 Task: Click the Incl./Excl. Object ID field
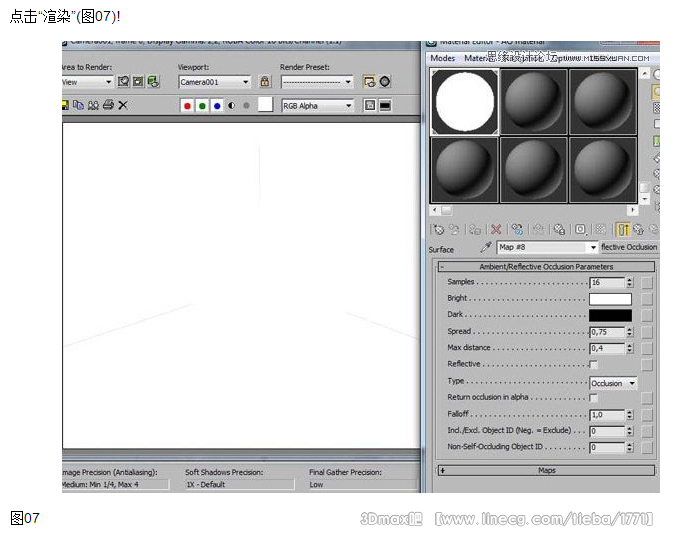608,431
